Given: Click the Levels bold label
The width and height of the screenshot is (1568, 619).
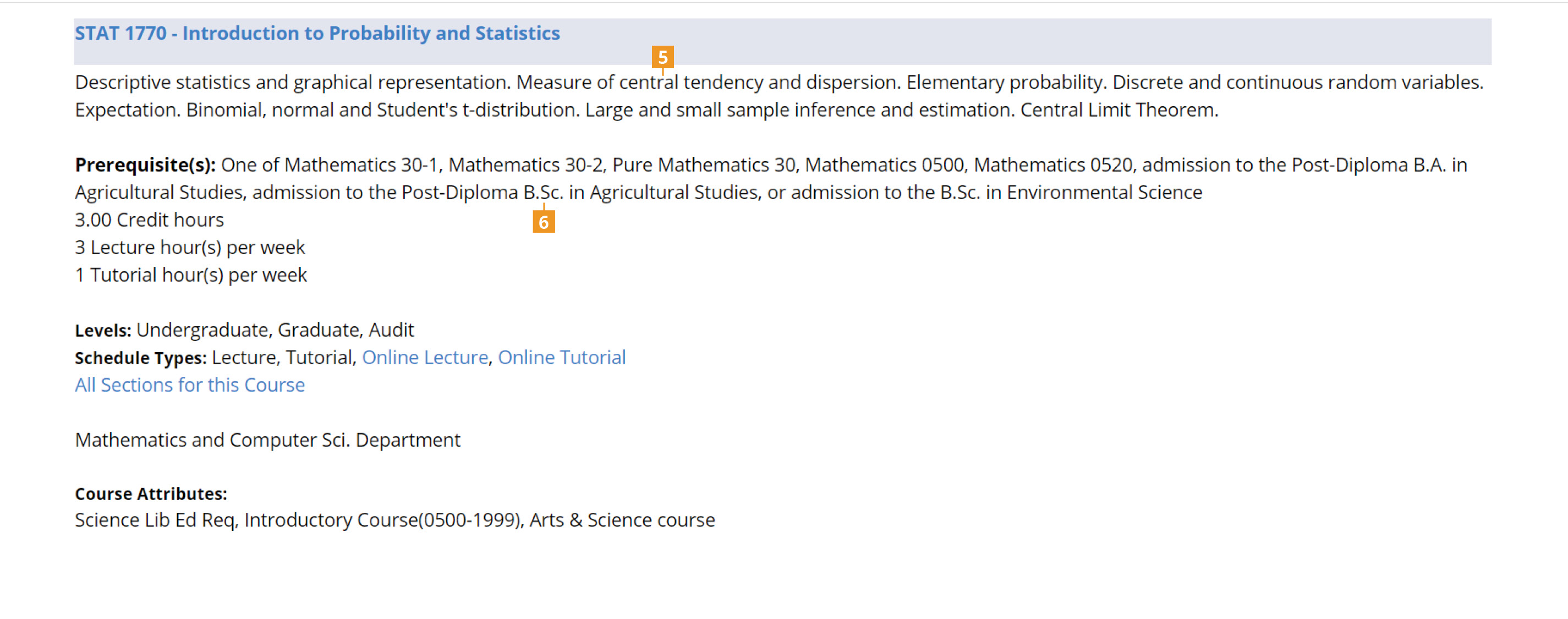Looking at the screenshot, I should click(x=103, y=330).
